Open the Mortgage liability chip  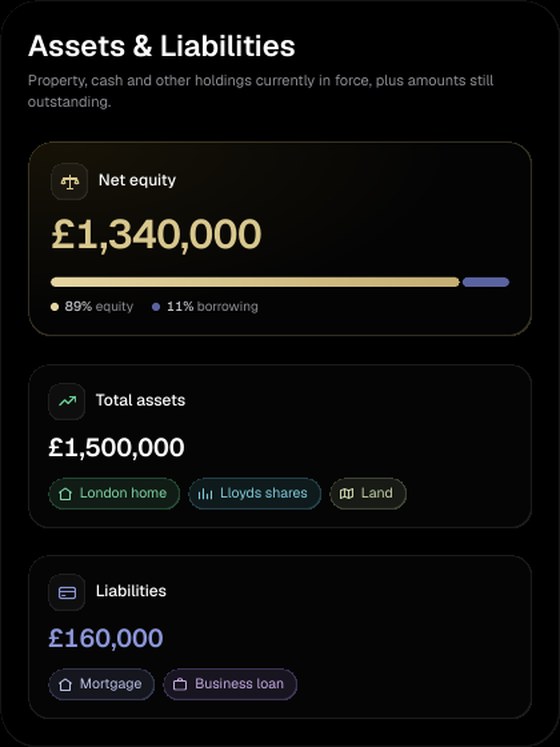[102, 685]
